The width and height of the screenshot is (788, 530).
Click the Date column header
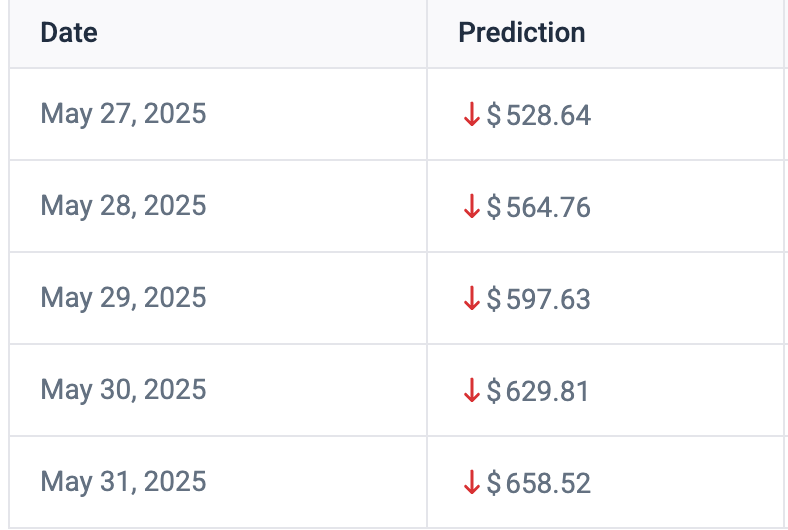pos(69,33)
